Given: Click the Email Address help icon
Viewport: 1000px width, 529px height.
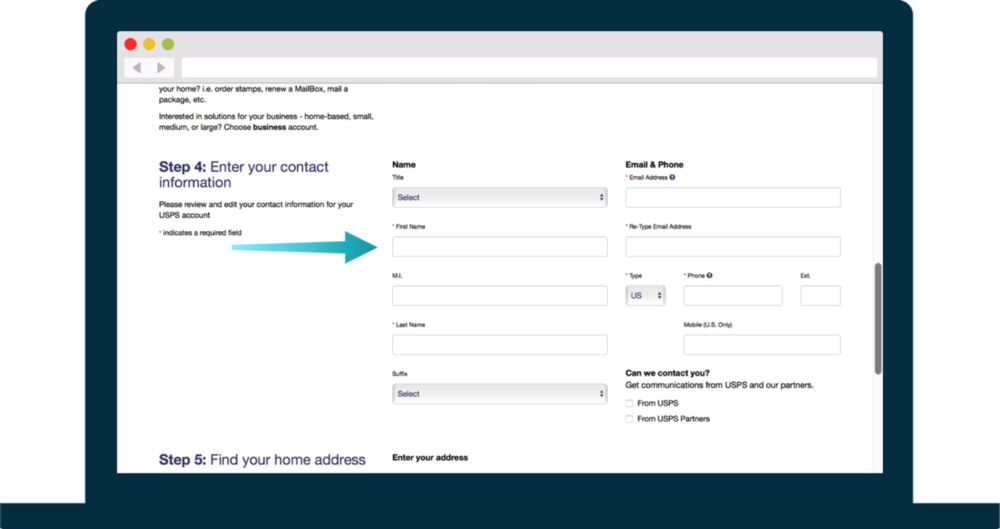Looking at the screenshot, I should pyautogui.click(x=672, y=177).
